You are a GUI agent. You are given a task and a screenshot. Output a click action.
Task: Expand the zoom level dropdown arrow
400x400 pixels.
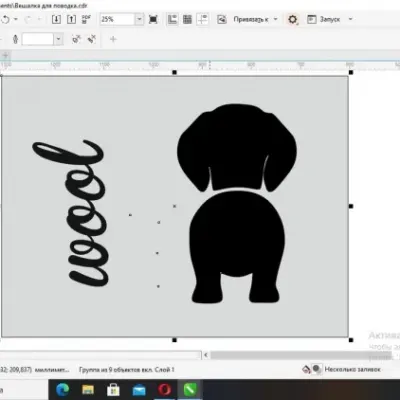pyautogui.click(x=139, y=19)
